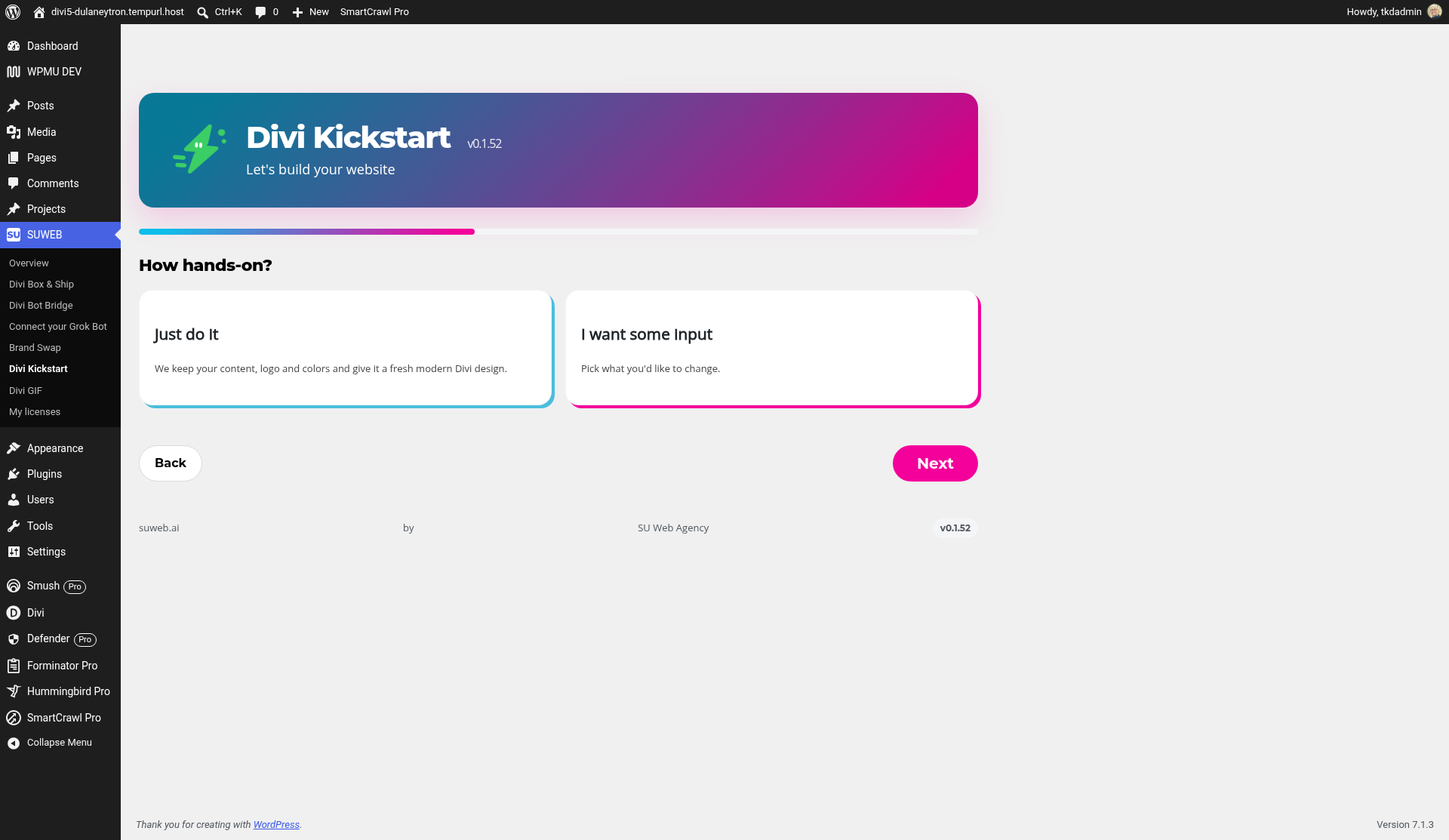Click the wizard progress bar
This screenshot has width=1449, height=840.
558,232
